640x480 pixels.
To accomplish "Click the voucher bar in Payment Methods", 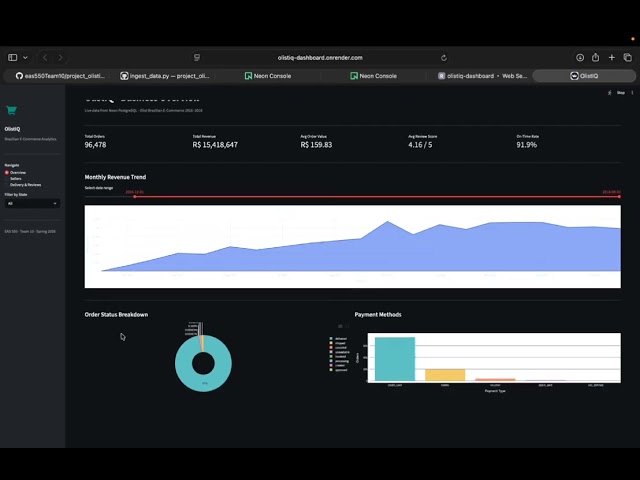I will [x=495, y=380].
